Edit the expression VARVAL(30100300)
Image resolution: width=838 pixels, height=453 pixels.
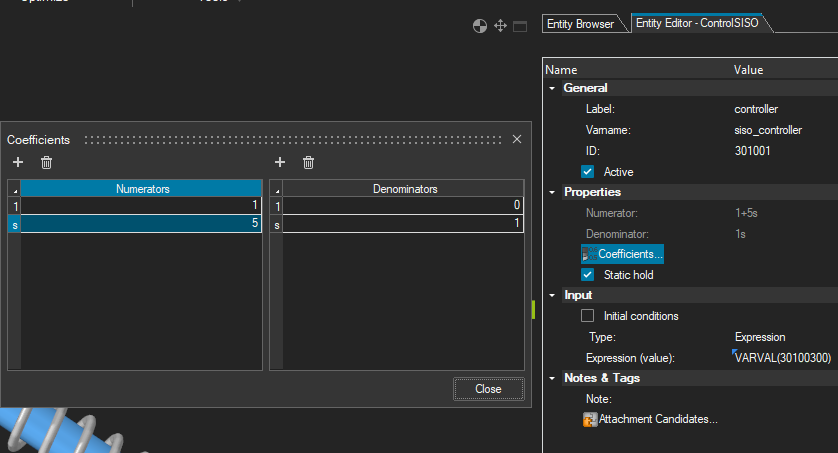783,358
